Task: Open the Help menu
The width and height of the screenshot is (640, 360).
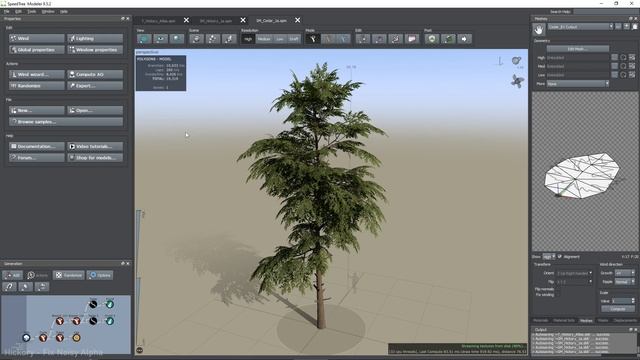Action: click(x=64, y=11)
